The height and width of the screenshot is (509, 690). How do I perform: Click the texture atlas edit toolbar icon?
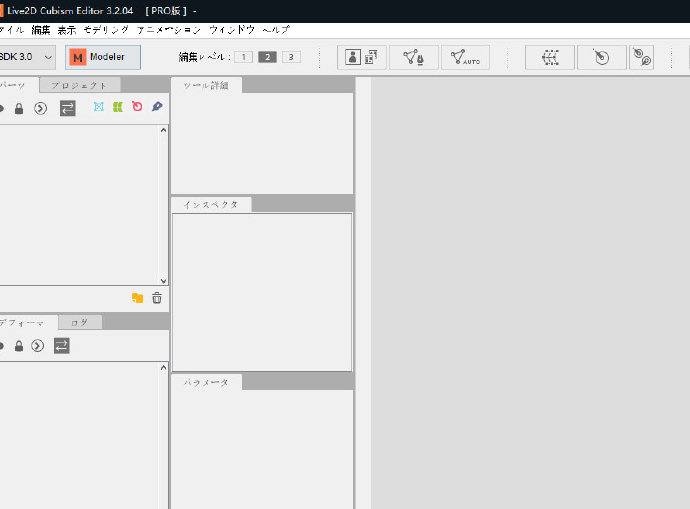click(361, 57)
